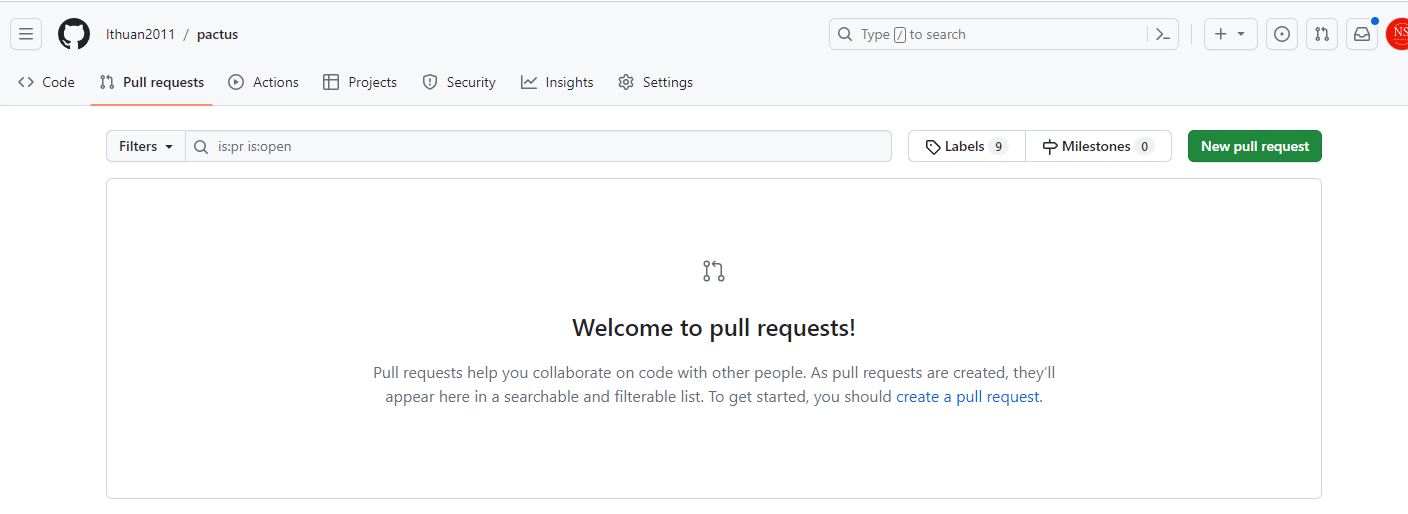Click the user profile avatar
The width and height of the screenshot is (1408, 514).
coord(1398,34)
